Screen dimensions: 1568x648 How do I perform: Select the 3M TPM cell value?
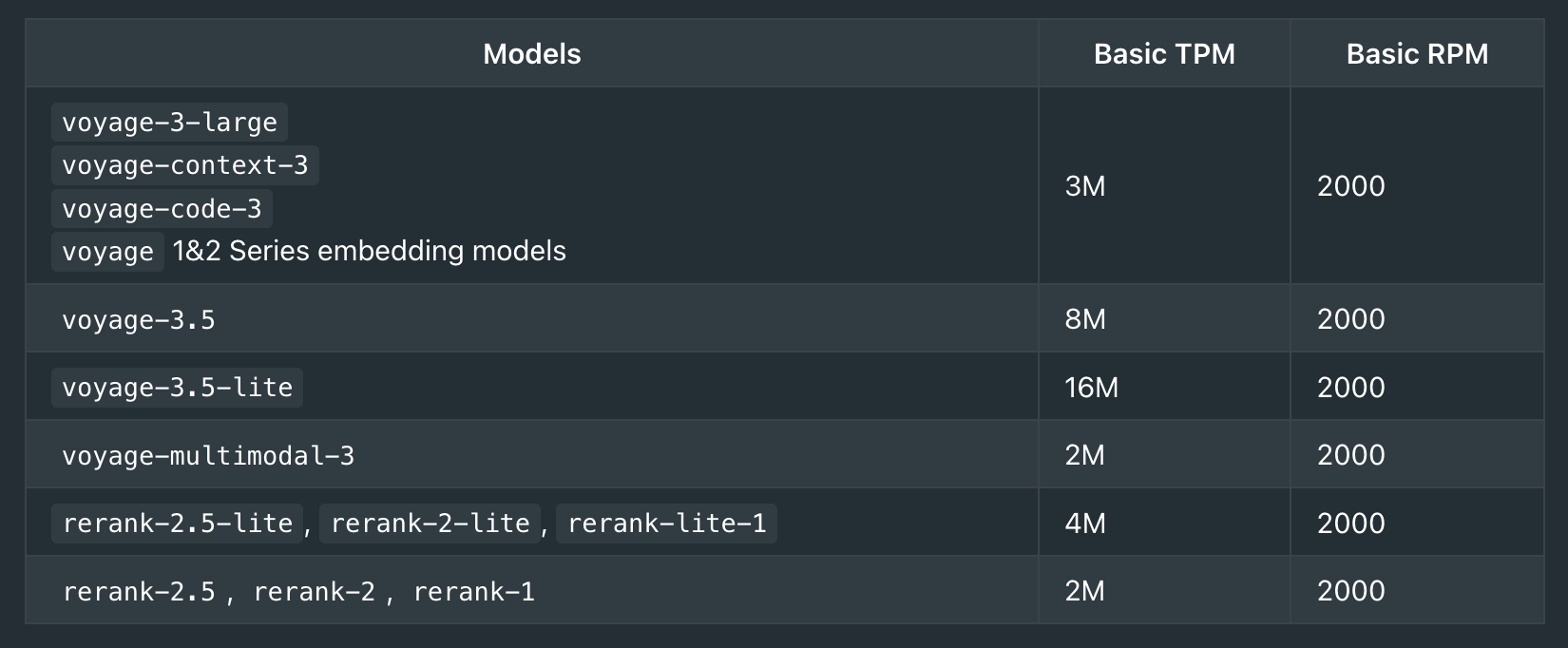1085,186
